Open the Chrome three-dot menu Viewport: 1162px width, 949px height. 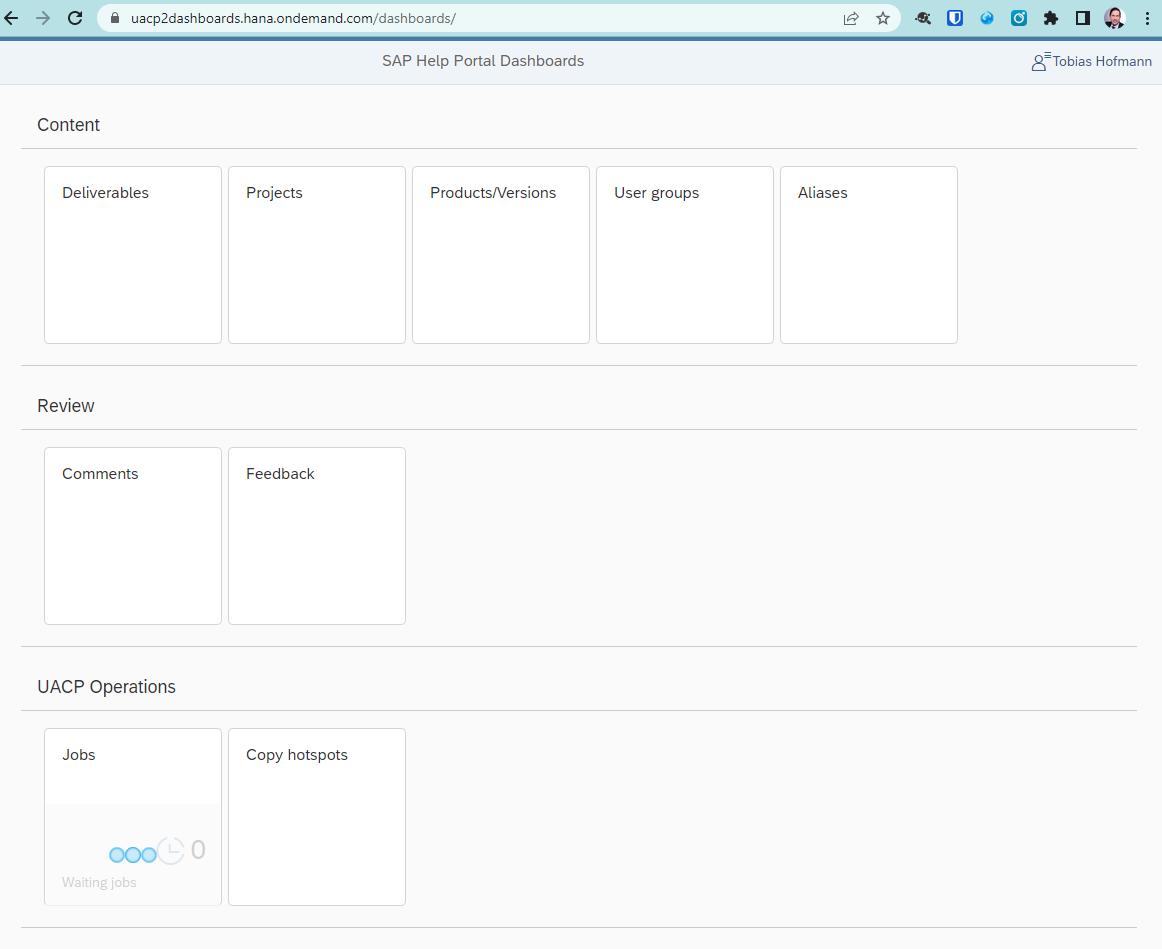click(1147, 18)
